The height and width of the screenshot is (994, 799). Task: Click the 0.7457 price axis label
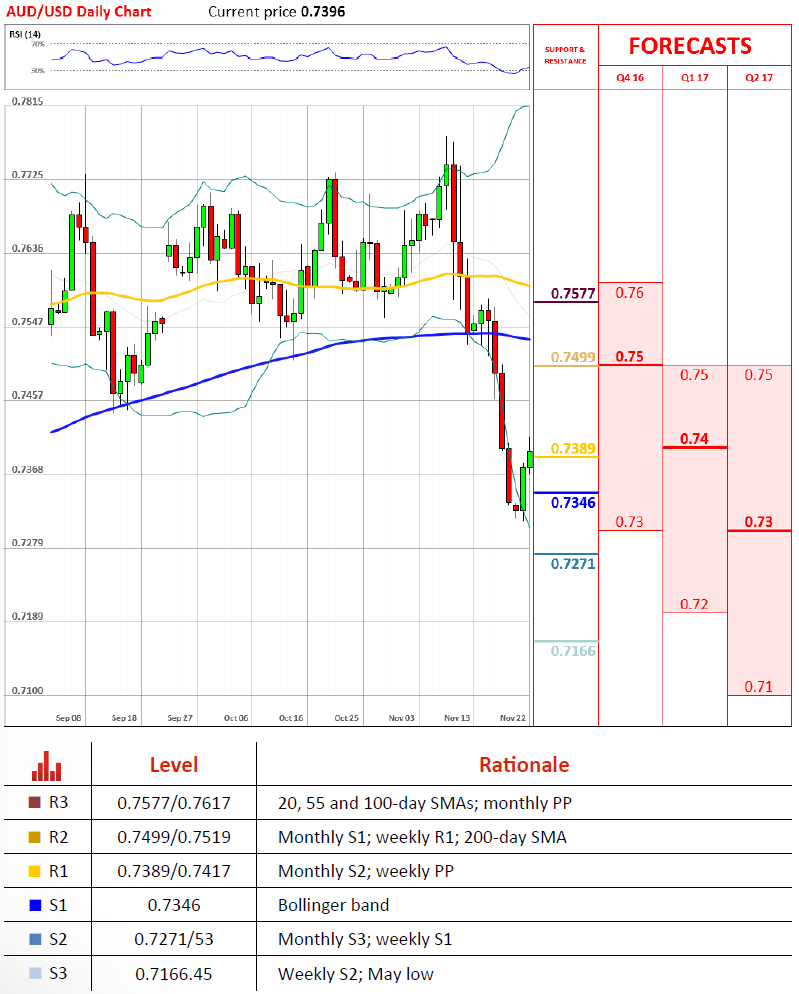(x=27, y=396)
